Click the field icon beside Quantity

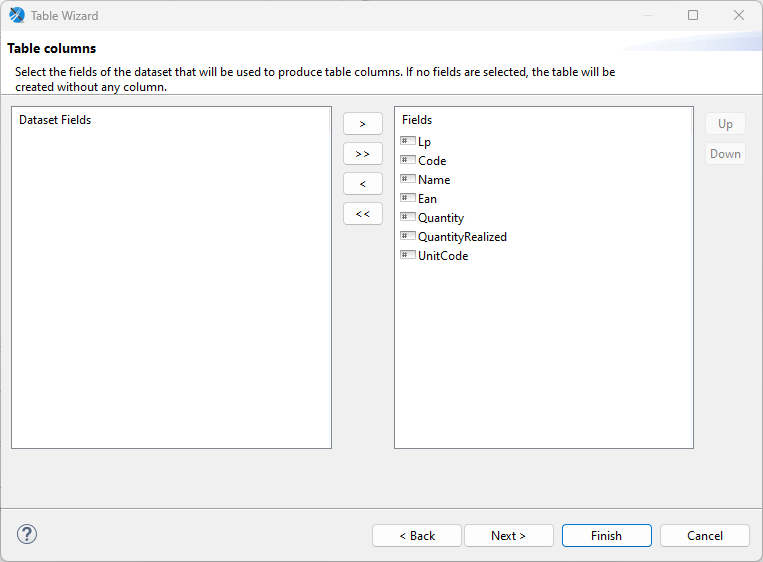pos(408,217)
